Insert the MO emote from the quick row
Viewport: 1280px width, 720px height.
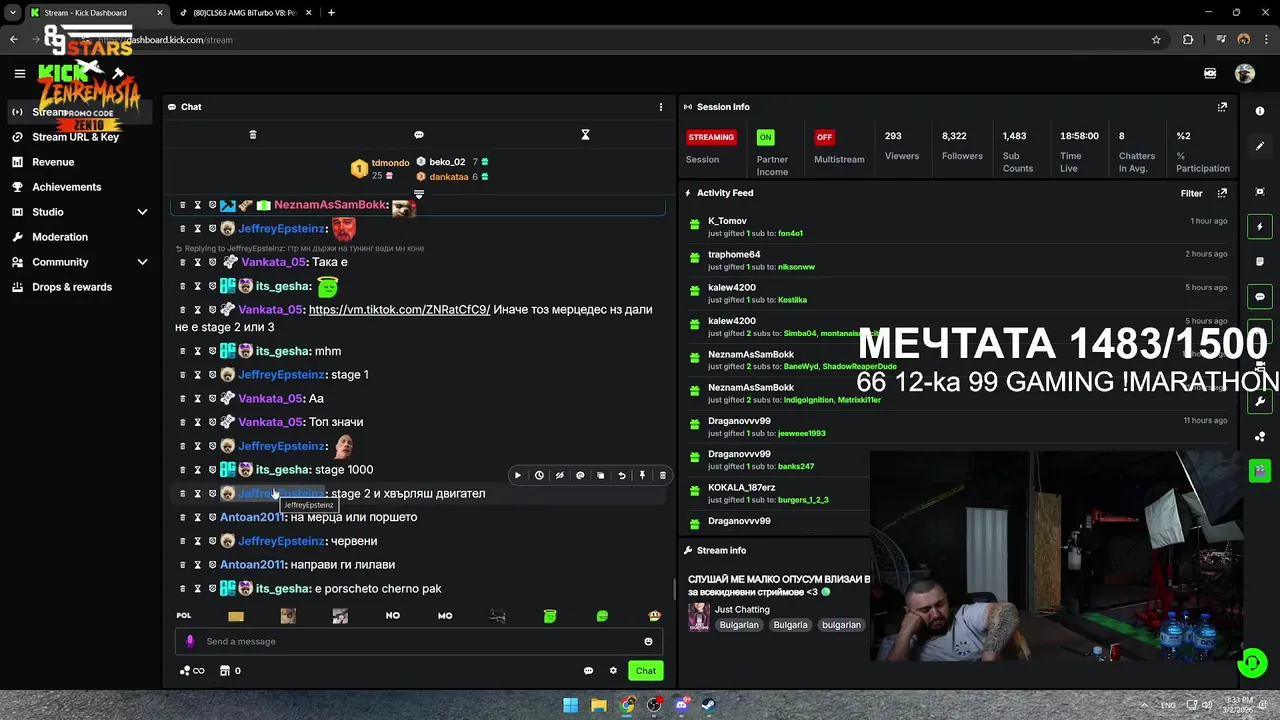point(445,616)
